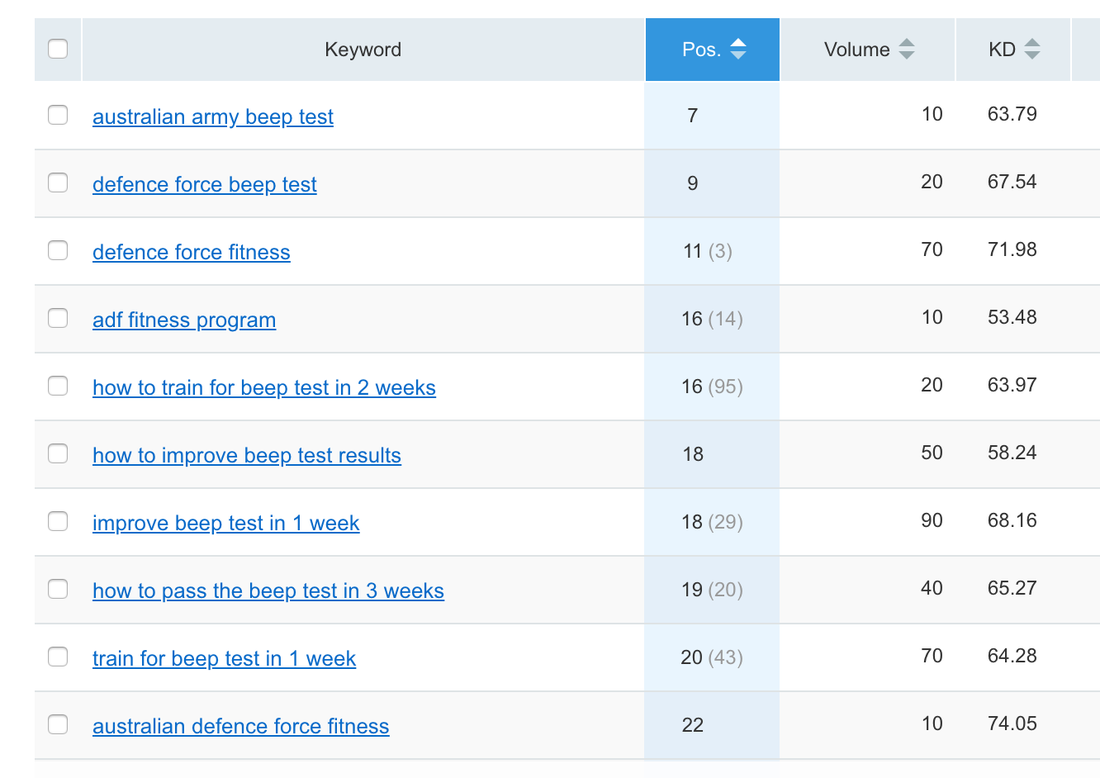Viewport: 1100px width, 778px height.
Task: Open how to pass the beep test link
Action: [x=268, y=591]
